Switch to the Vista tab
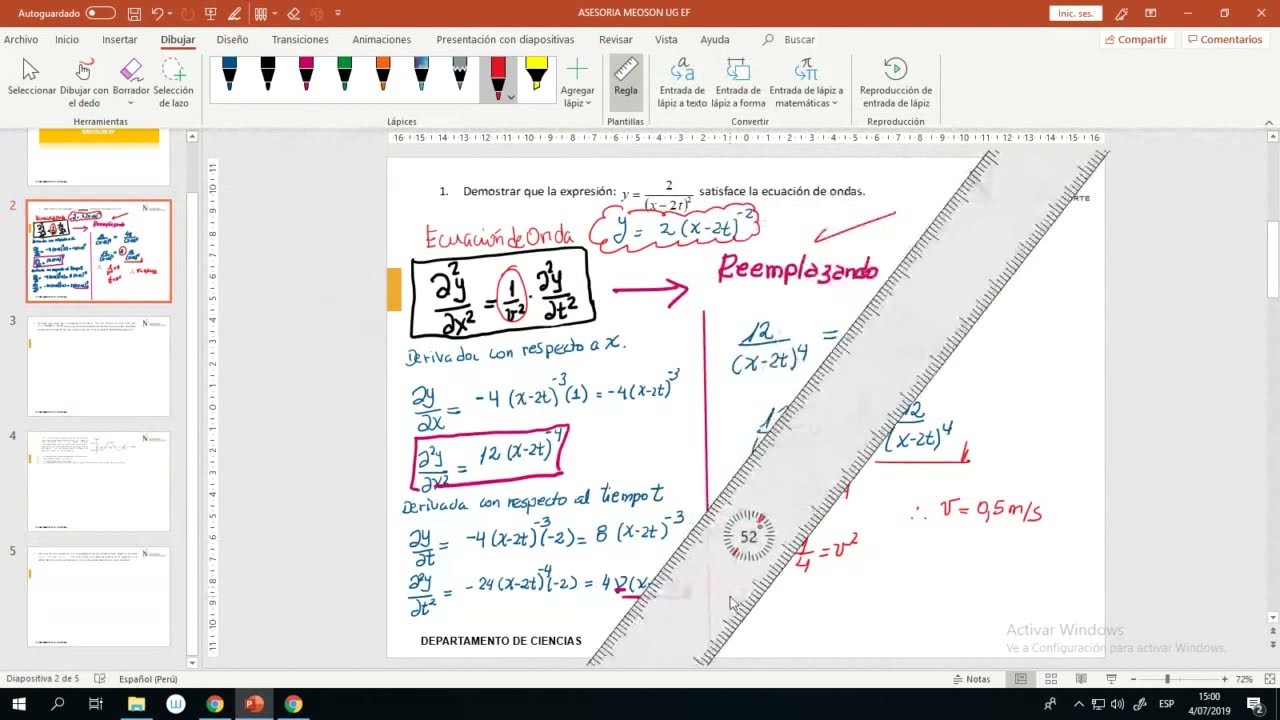Image resolution: width=1280 pixels, height=720 pixels. tap(666, 39)
